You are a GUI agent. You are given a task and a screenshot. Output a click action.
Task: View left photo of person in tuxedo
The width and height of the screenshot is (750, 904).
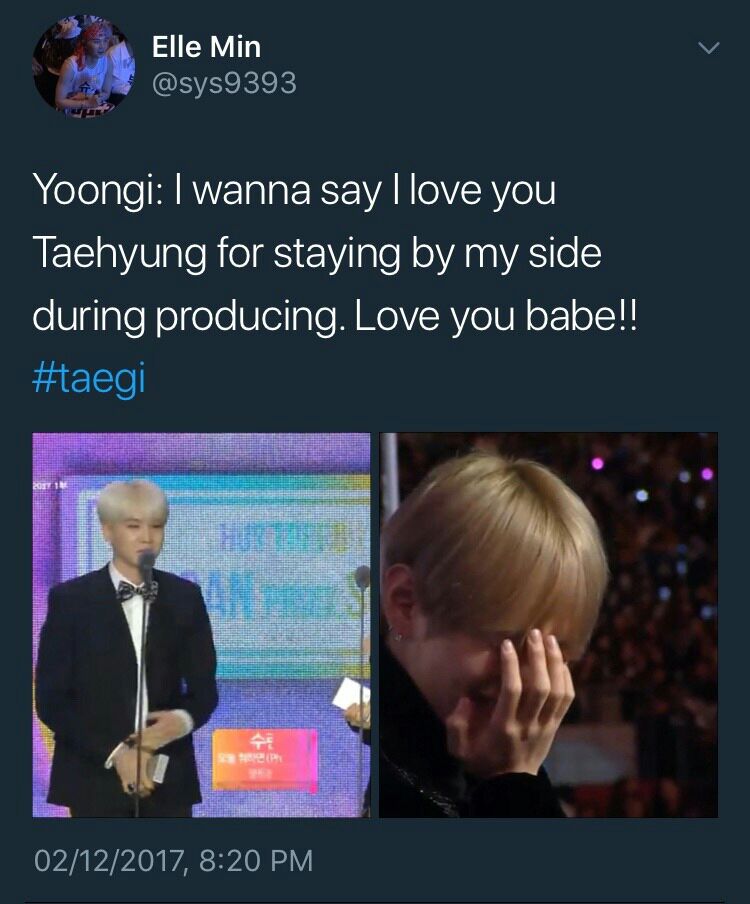[201, 624]
